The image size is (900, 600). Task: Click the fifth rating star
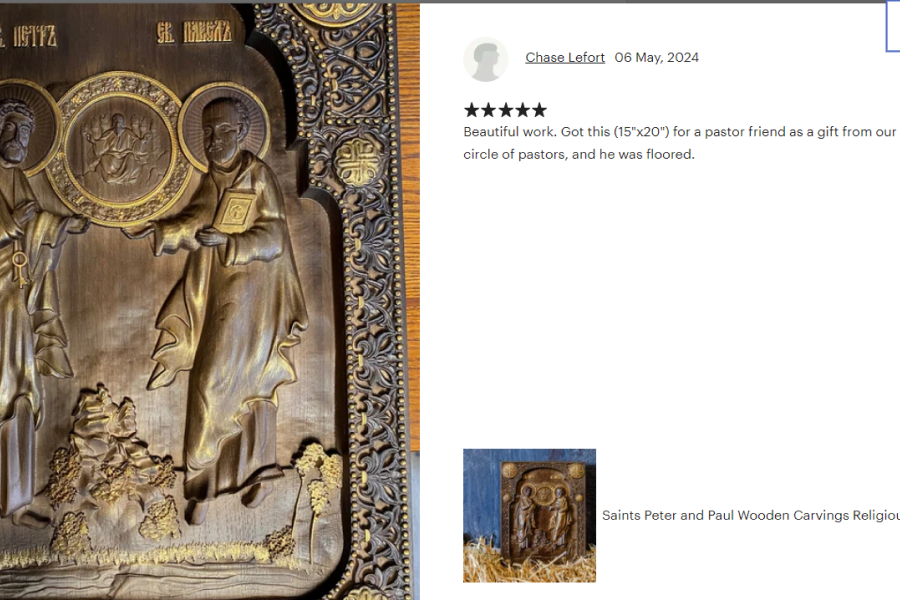coord(539,110)
